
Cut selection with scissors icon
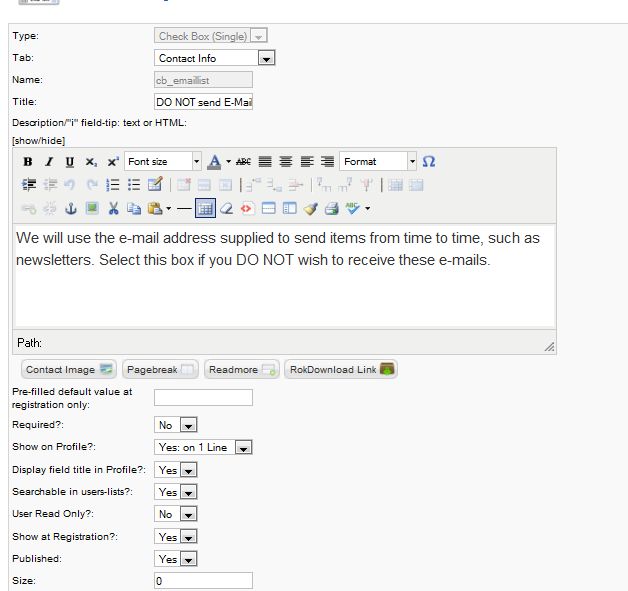pyautogui.click(x=113, y=209)
